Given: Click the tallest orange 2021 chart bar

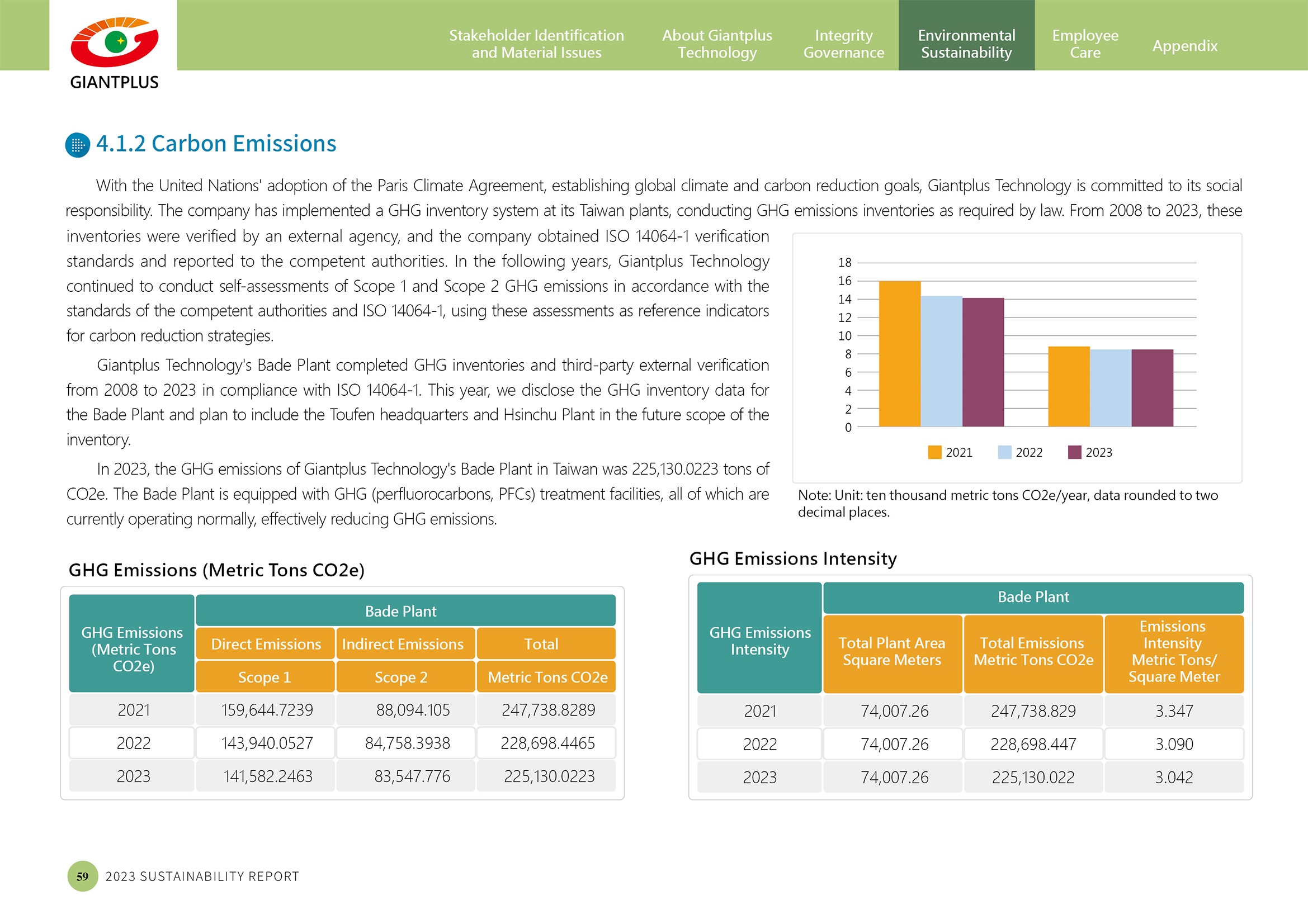Looking at the screenshot, I should 900,353.
